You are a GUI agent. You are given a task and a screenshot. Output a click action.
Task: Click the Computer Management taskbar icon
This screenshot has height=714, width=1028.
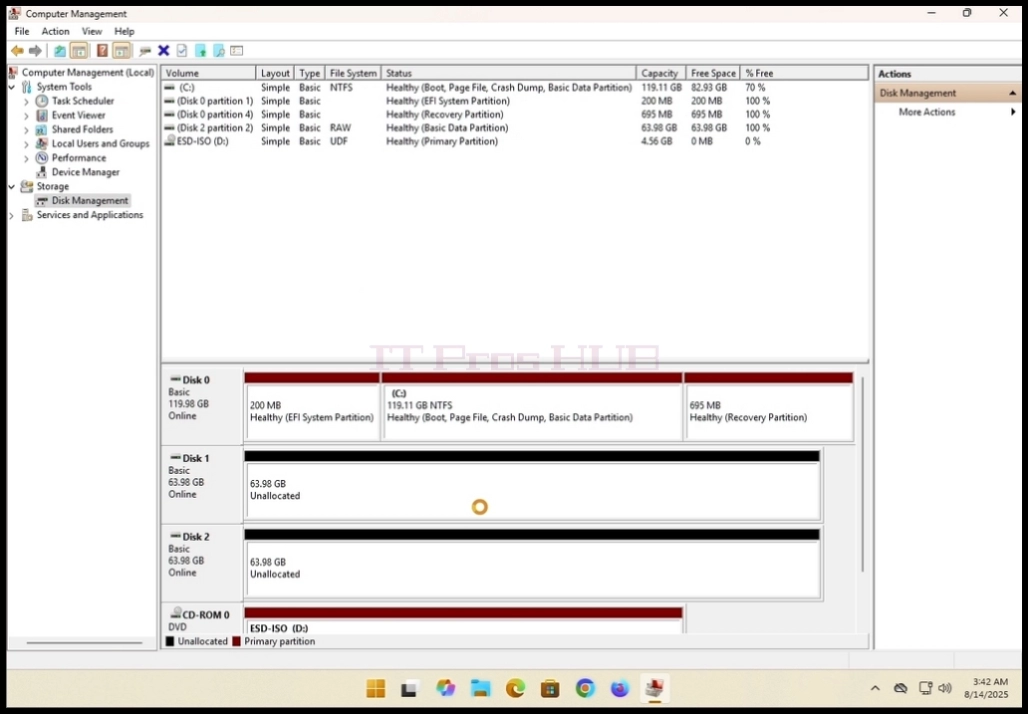(x=654, y=688)
